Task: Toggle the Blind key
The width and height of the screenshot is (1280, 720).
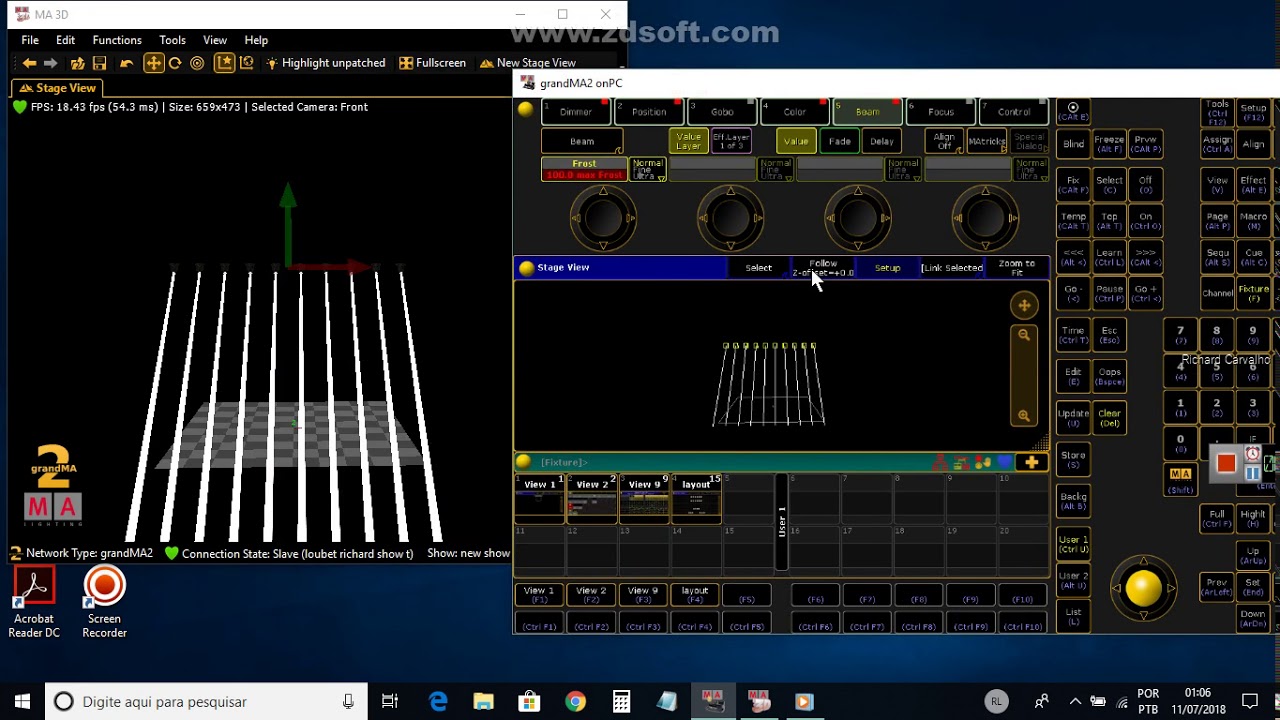Action: click(1073, 144)
